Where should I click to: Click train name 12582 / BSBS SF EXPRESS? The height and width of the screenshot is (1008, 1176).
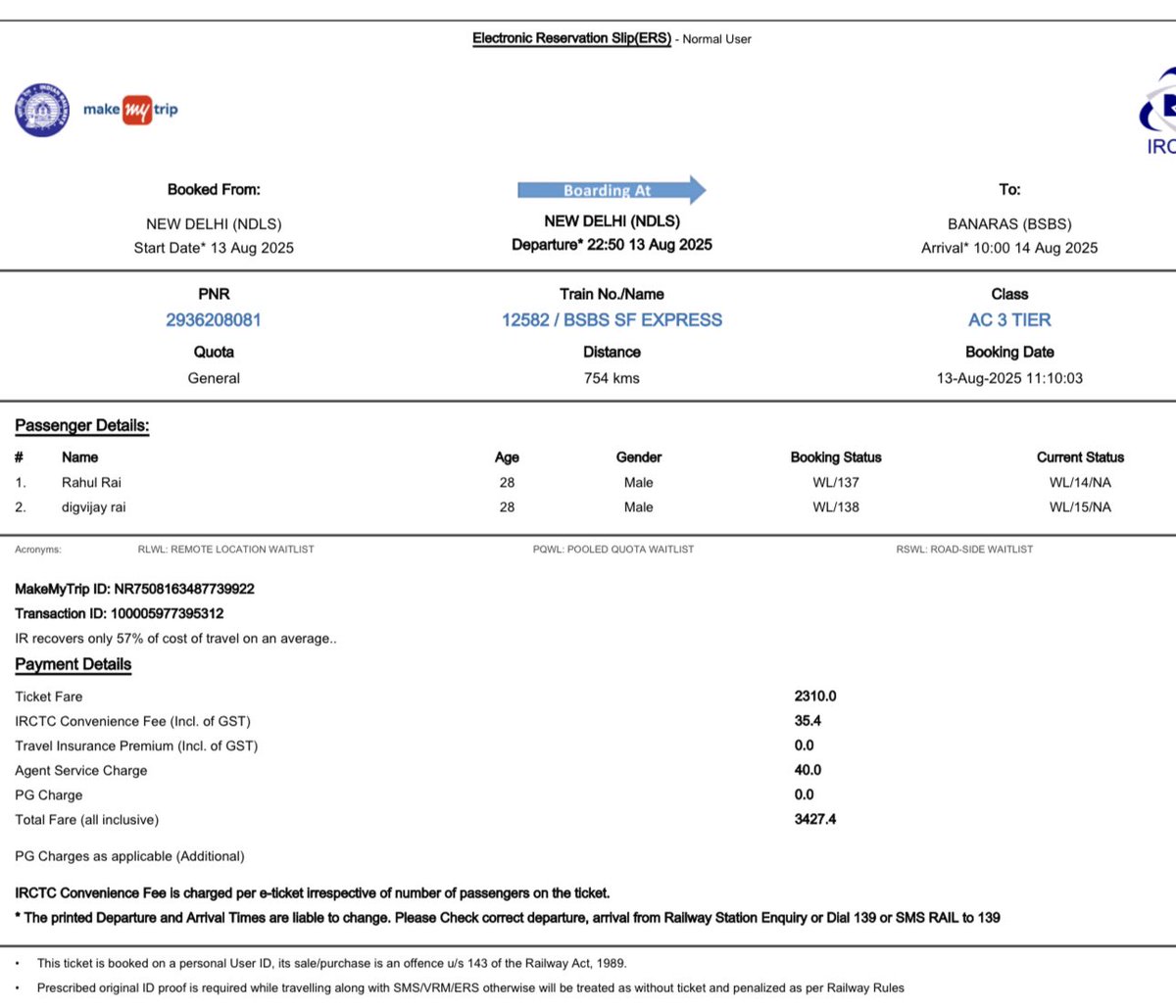point(612,320)
